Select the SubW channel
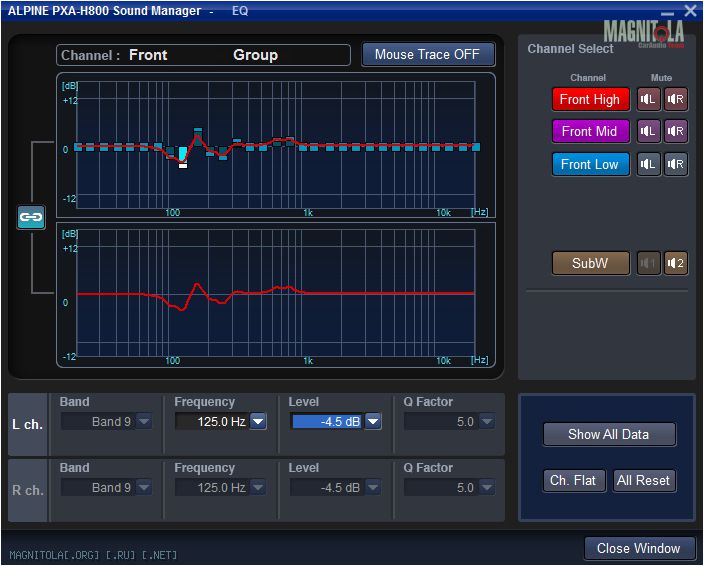Image resolution: width=704 pixels, height=566 pixels. point(590,263)
